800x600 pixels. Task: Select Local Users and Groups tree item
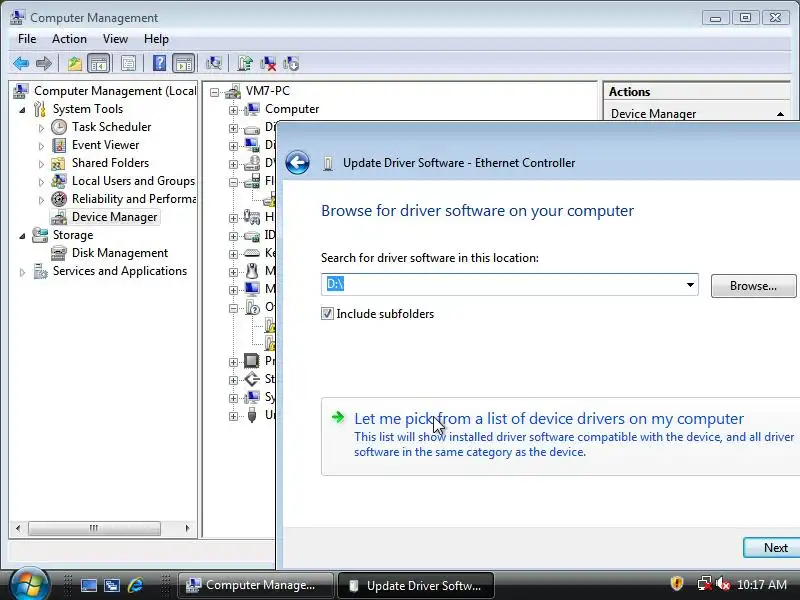[133, 181]
